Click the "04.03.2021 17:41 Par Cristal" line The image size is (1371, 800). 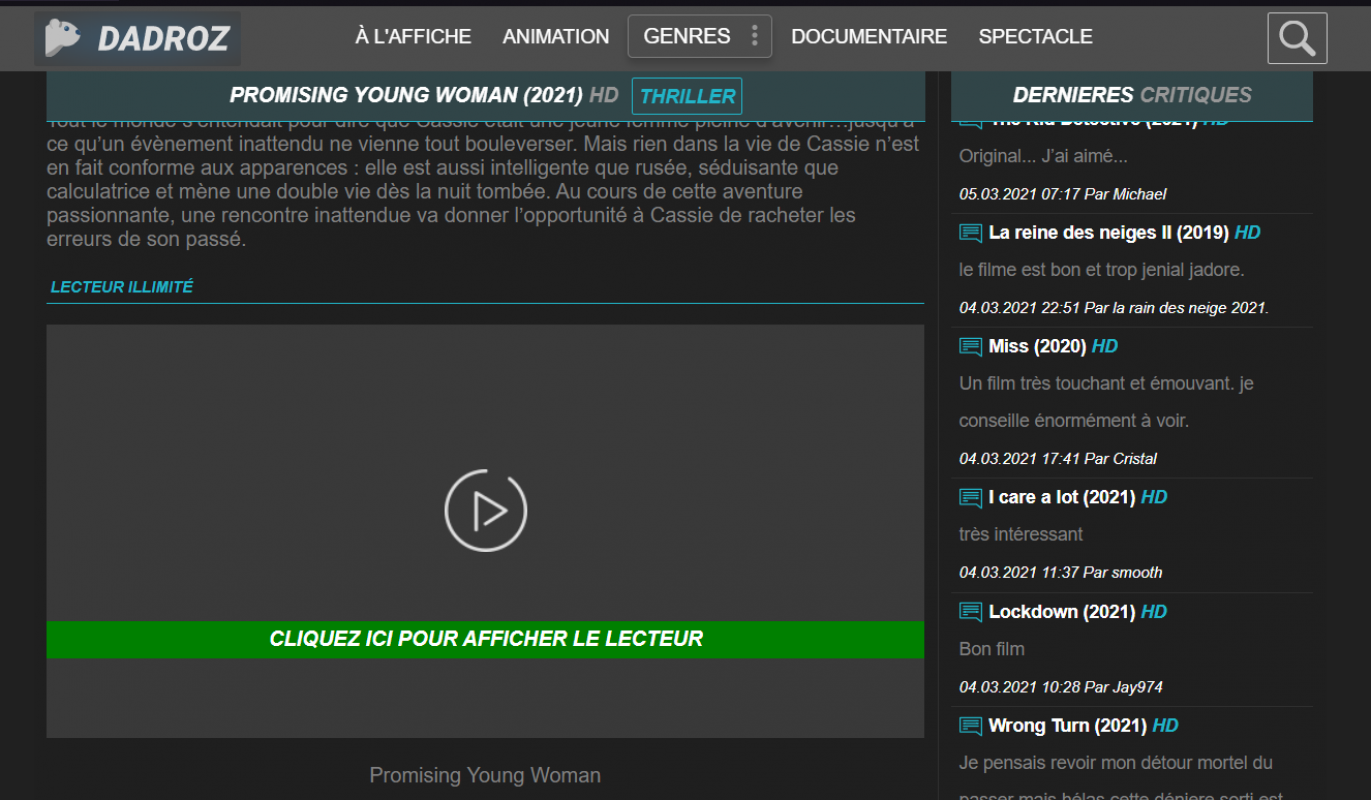point(1058,459)
